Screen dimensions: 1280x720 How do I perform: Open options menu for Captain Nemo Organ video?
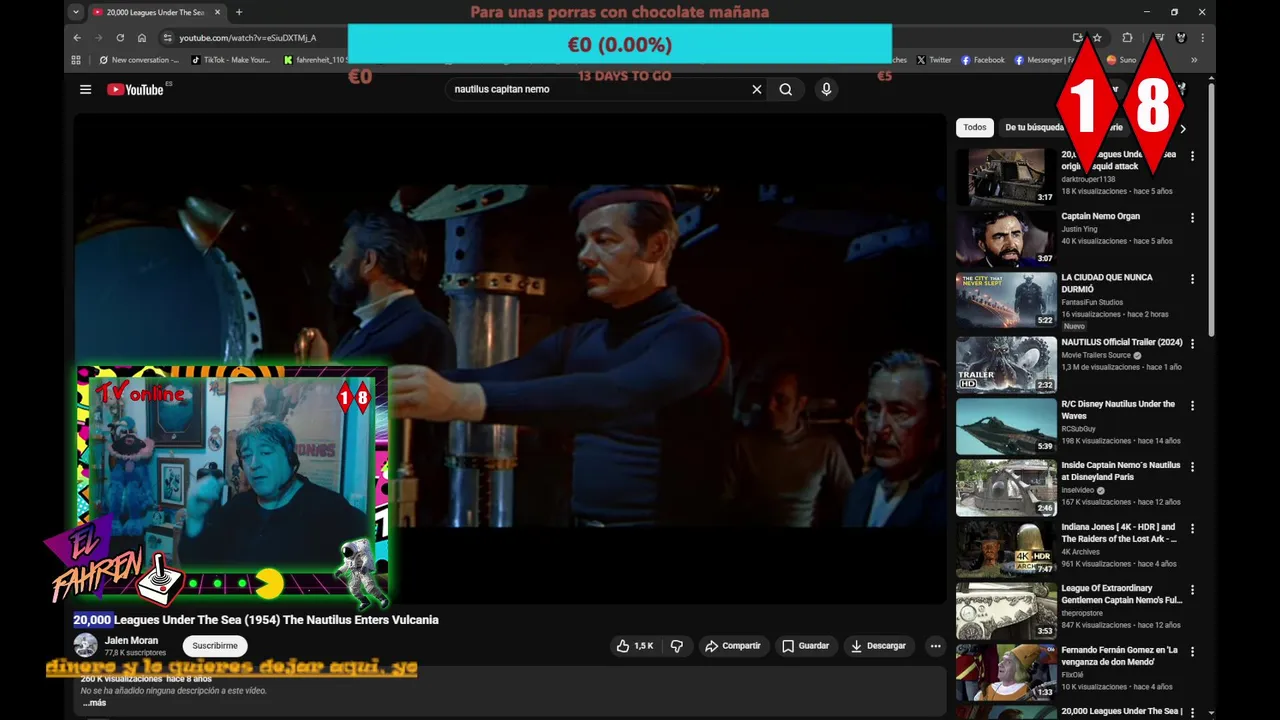pos(1192,218)
